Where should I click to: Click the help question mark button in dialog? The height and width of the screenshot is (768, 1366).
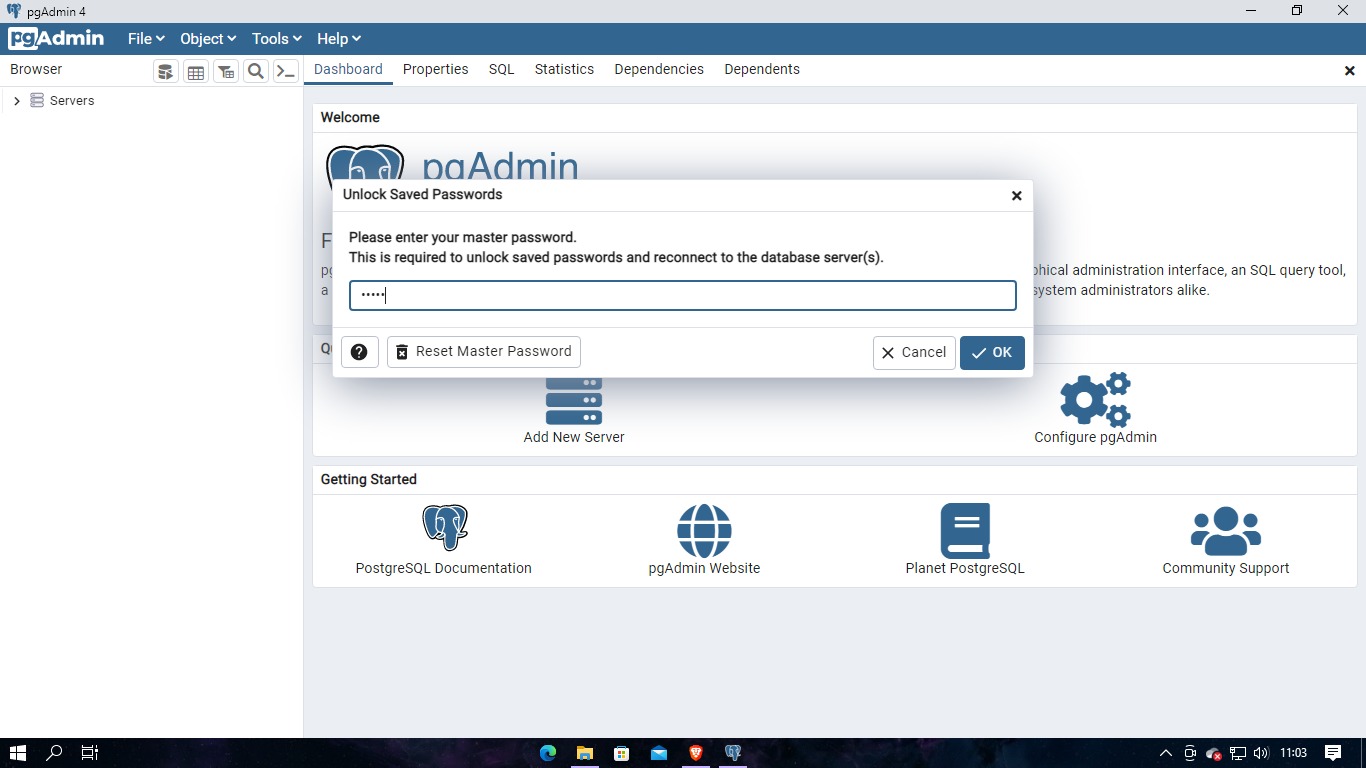tap(360, 352)
